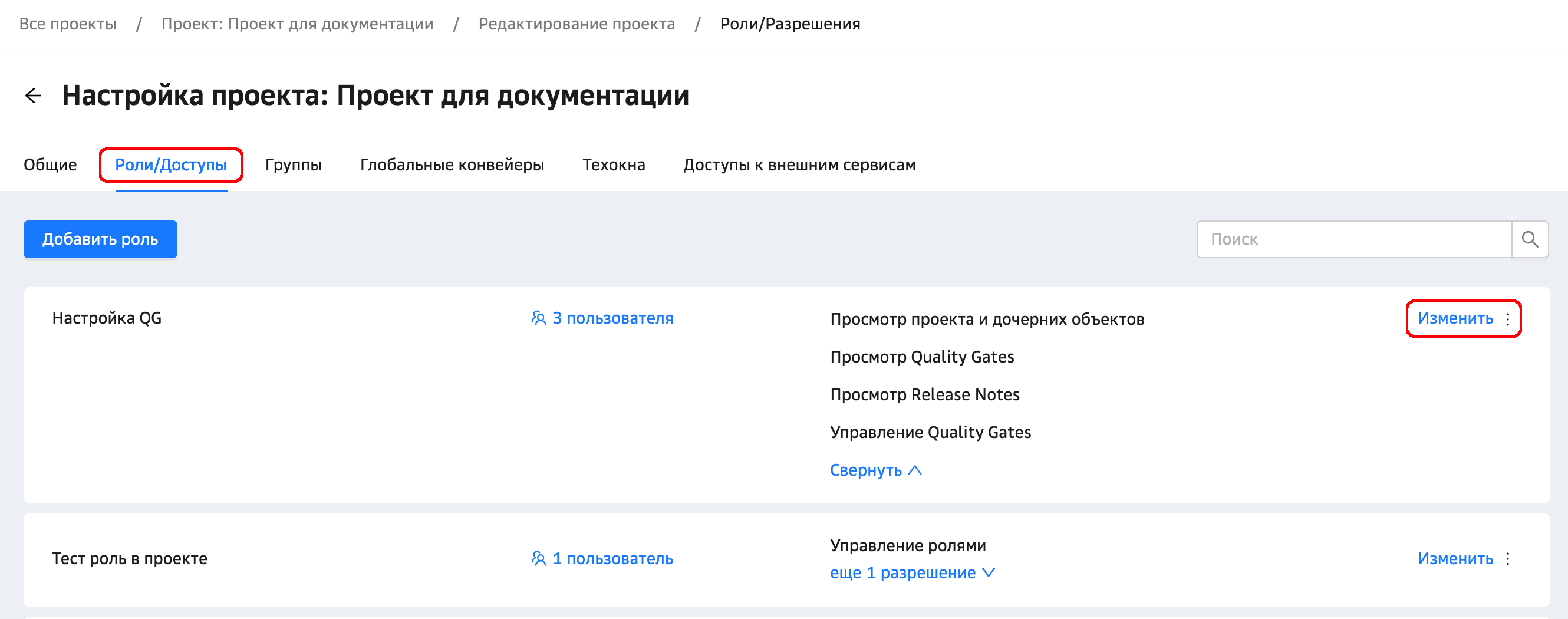Open three-dot menu for Настройка QG role
This screenshot has width=1568, height=619.
1508,319
